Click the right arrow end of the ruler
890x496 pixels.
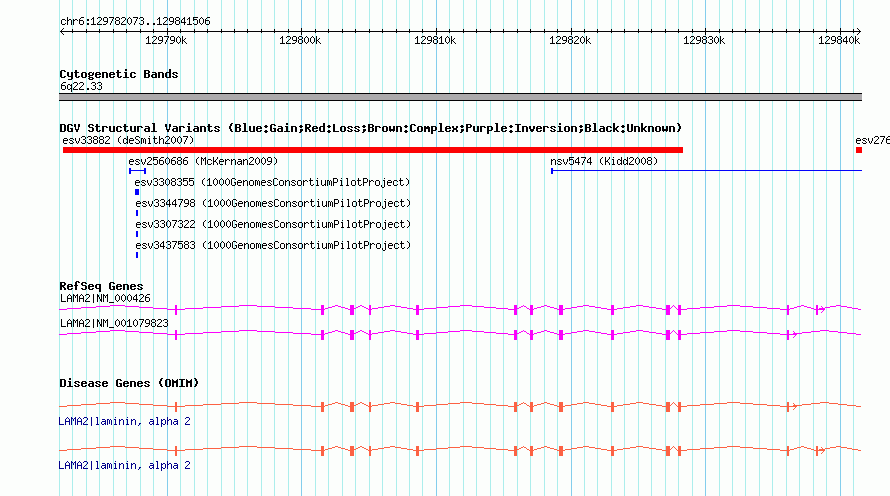coord(858,32)
